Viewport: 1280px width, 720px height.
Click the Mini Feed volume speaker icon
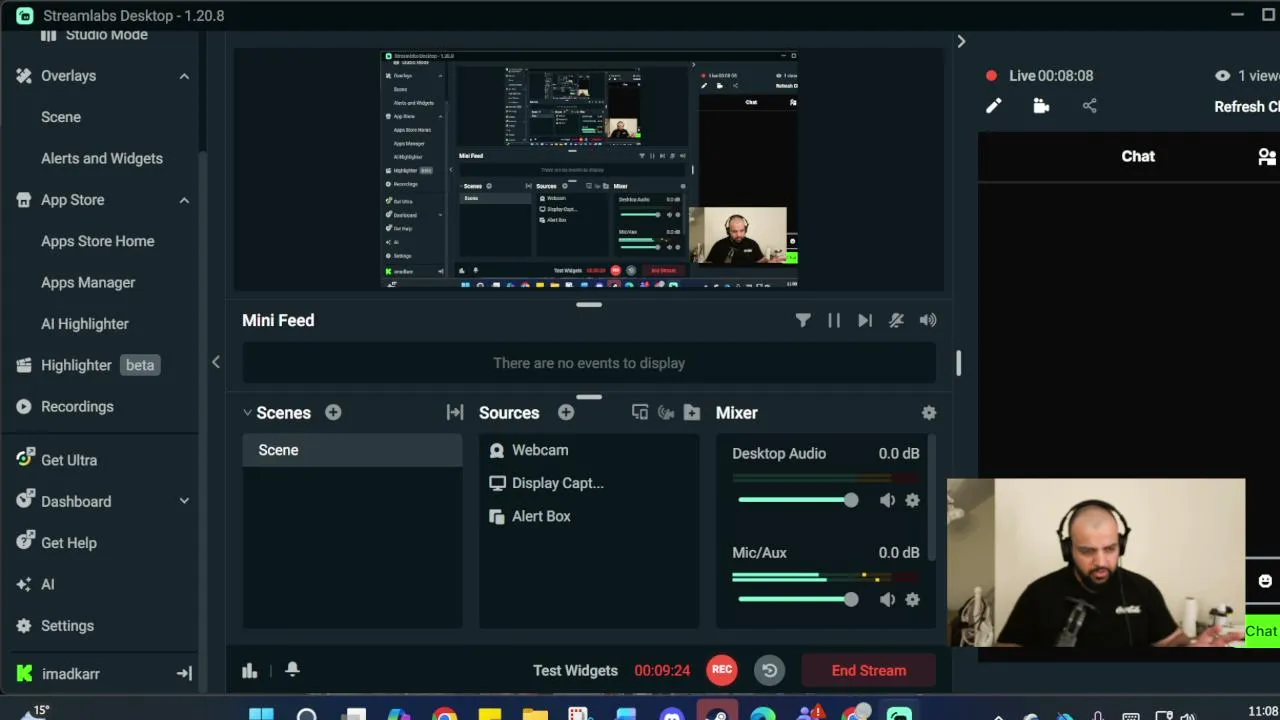tap(928, 320)
